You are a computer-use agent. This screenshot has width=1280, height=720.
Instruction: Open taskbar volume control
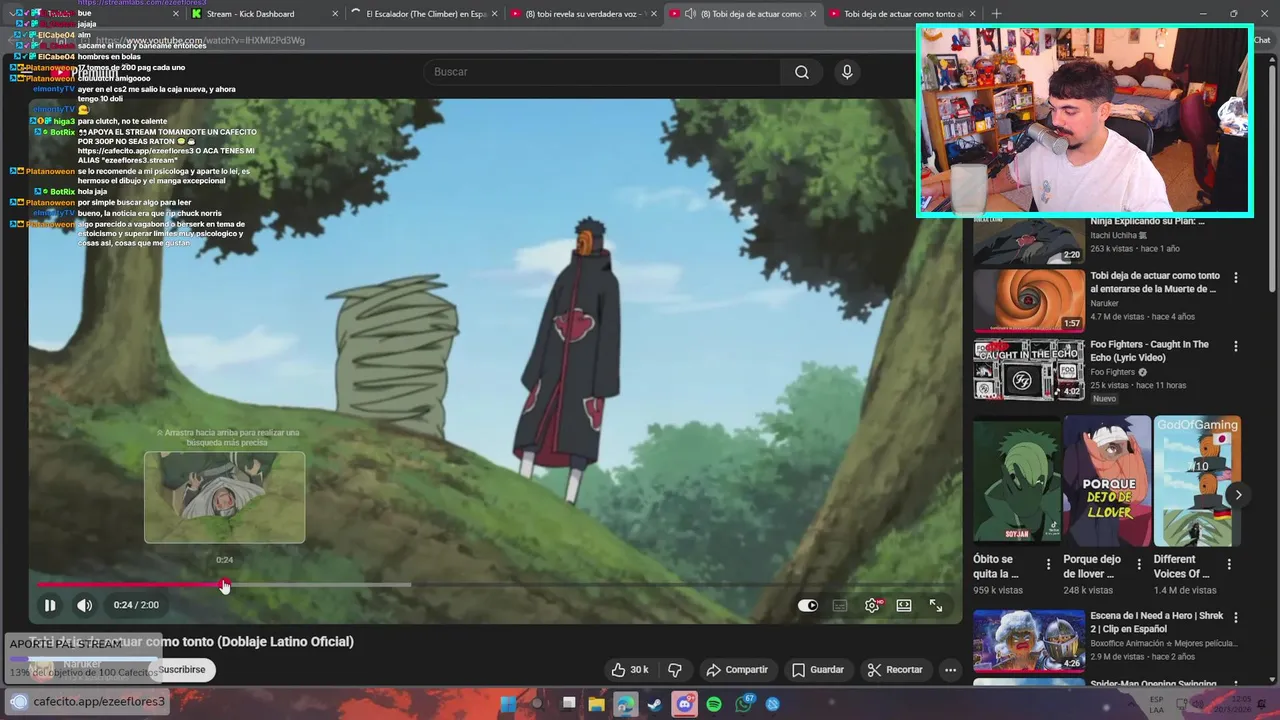tap(1200, 704)
